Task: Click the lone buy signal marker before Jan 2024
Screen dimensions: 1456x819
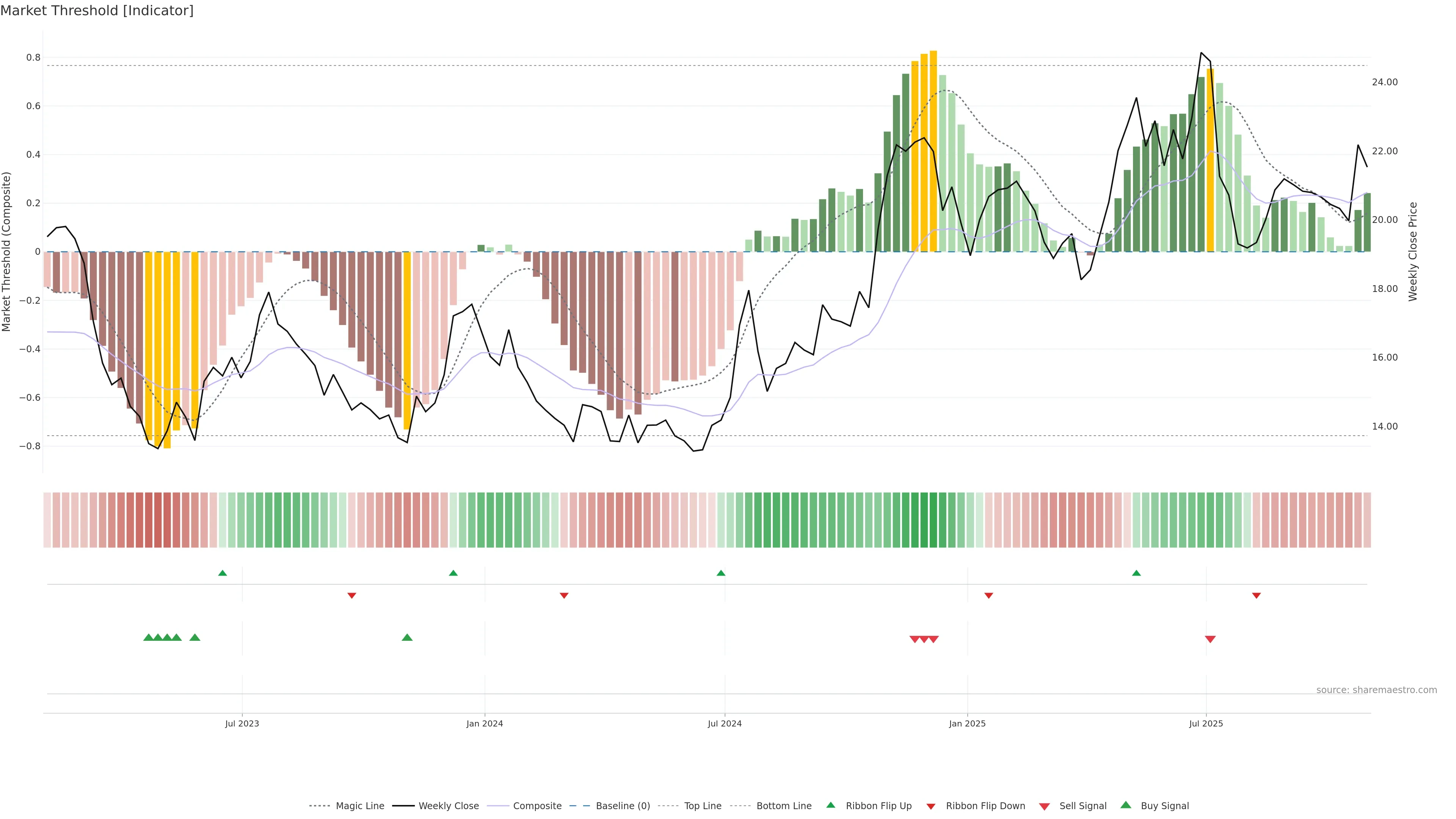Action: coord(407,637)
